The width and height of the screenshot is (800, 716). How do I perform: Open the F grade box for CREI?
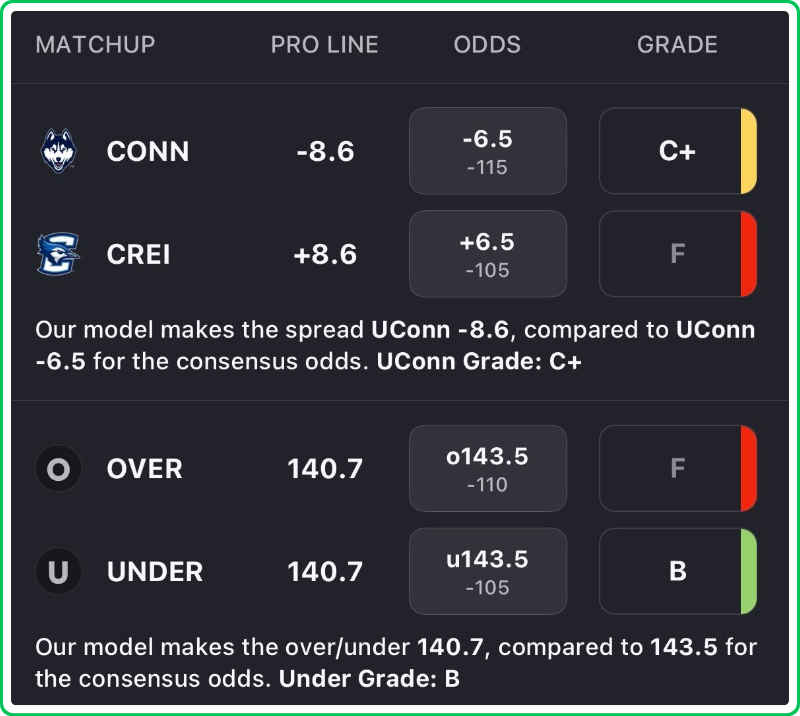coord(672,254)
